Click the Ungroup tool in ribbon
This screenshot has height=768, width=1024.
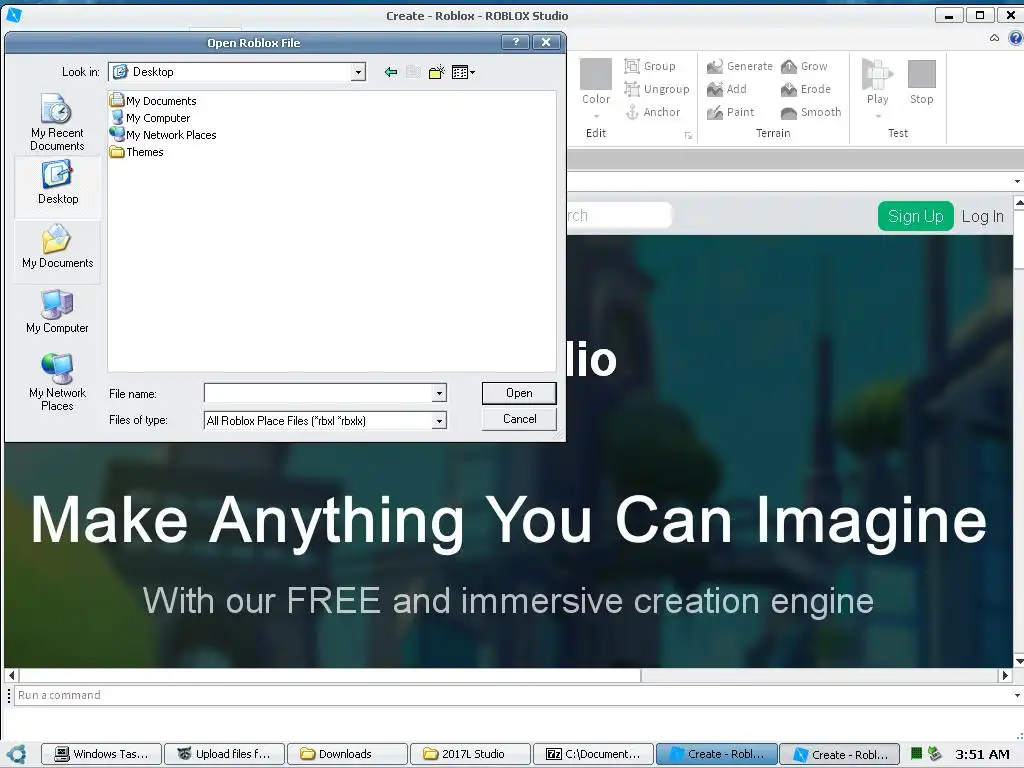656,89
